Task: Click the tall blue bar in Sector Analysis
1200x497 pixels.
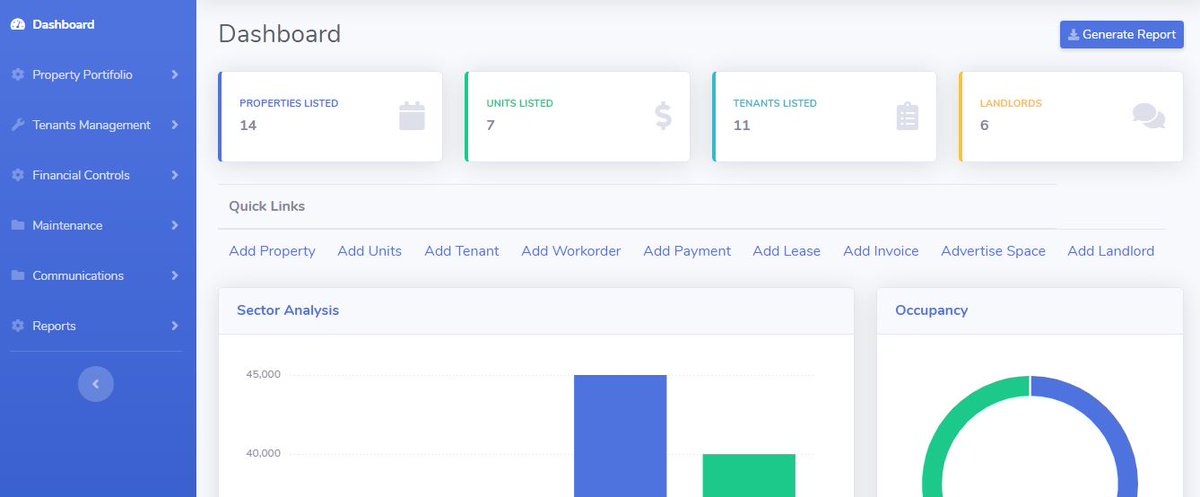Action: coord(620,436)
